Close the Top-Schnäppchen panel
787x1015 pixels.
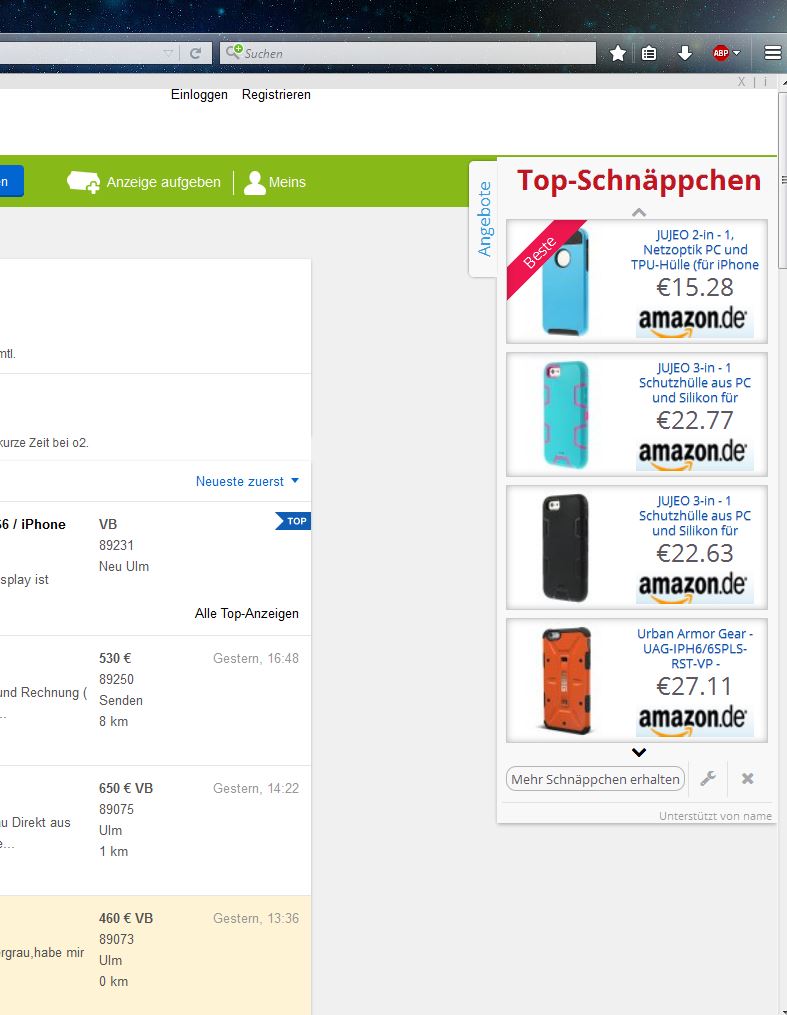pyautogui.click(x=747, y=779)
